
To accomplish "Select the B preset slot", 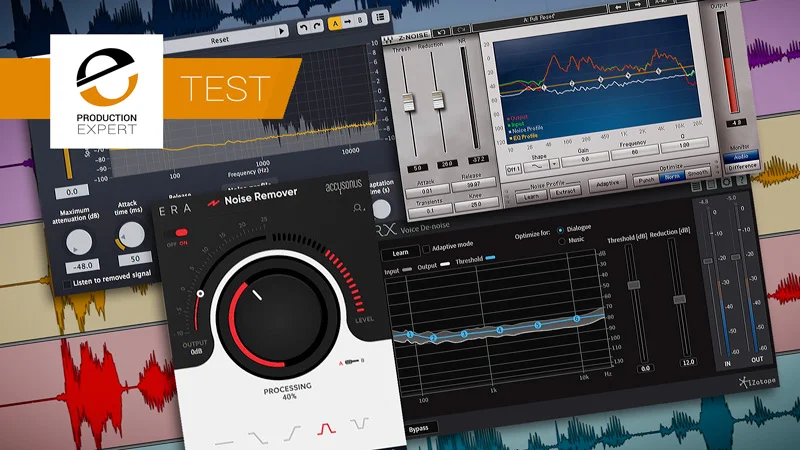I will pos(360,20).
